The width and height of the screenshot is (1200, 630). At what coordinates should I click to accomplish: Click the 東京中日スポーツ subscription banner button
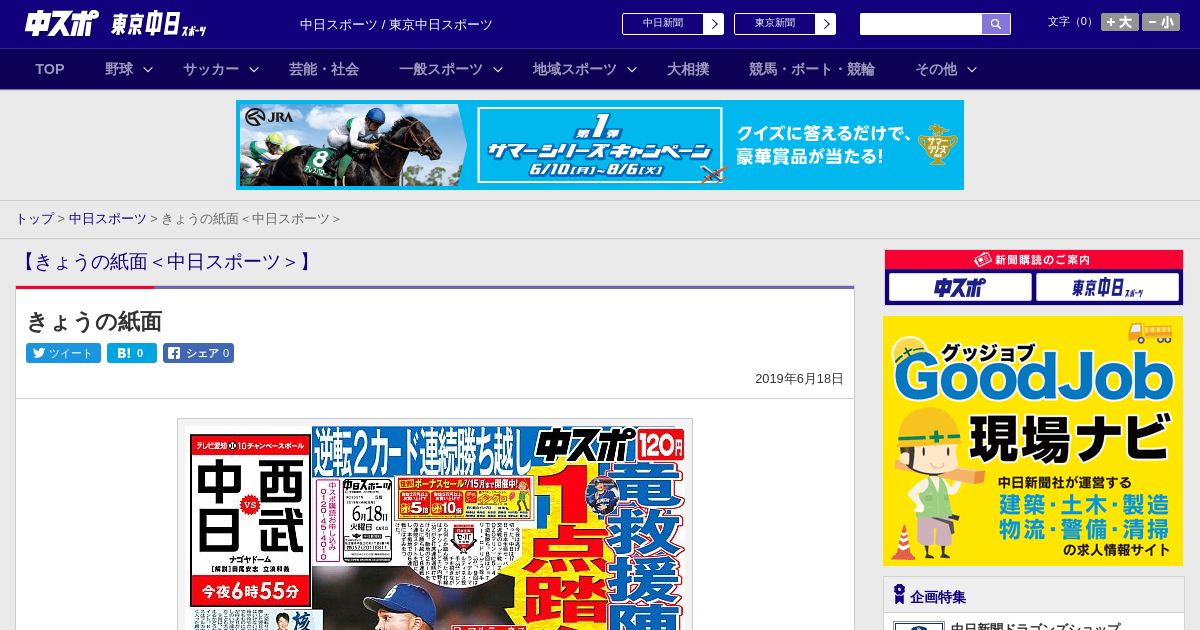coord(1108,288)
